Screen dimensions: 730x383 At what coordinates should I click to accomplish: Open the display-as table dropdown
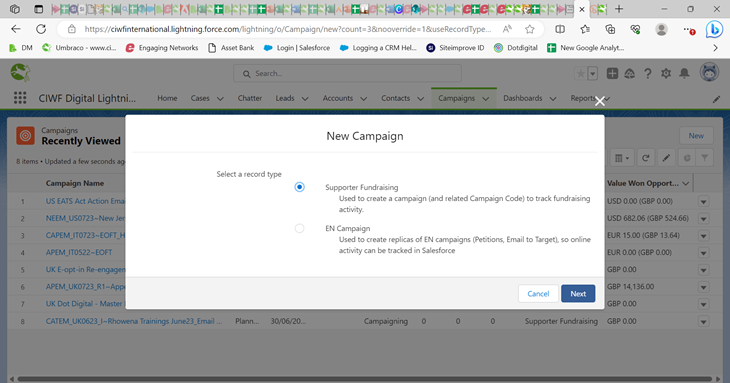point(622,158)
